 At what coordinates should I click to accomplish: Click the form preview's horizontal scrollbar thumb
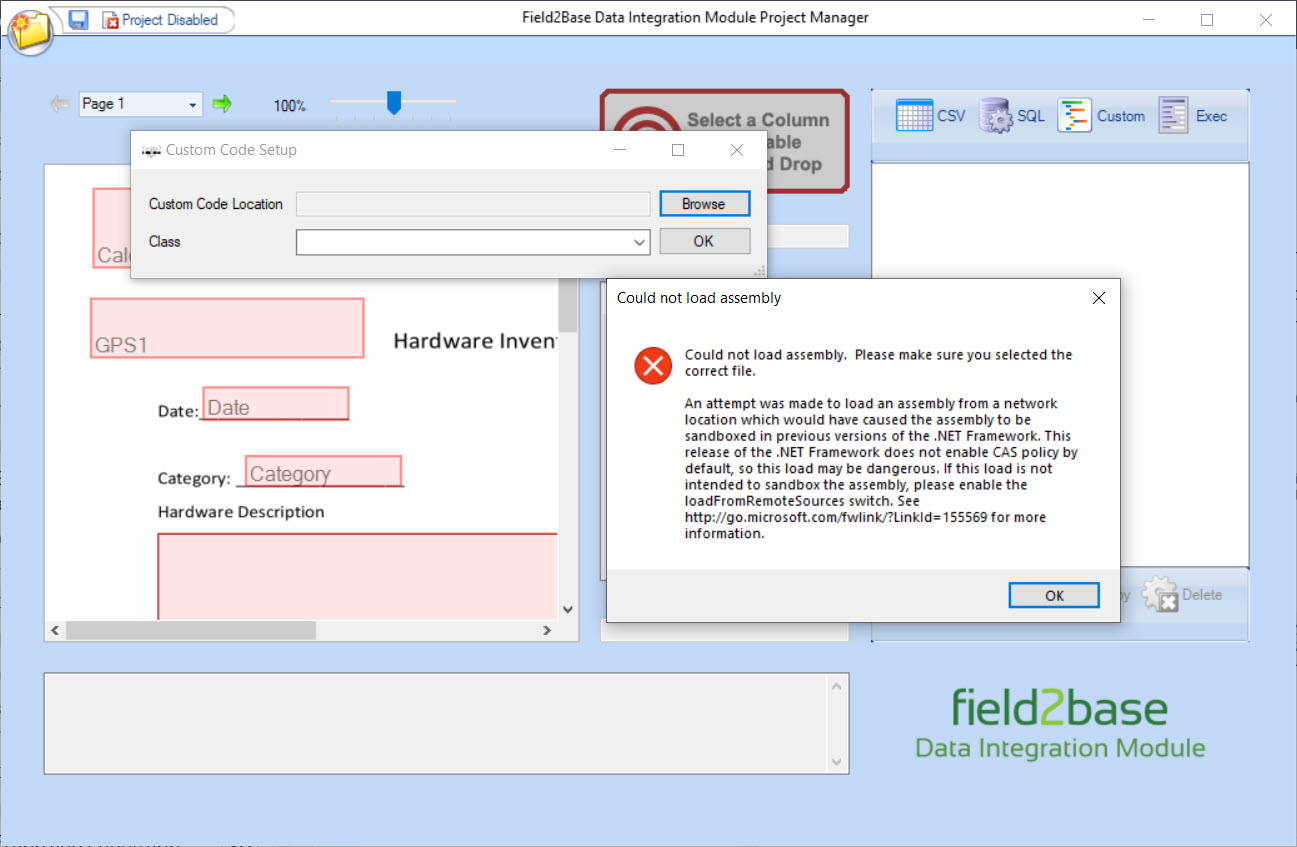tap(190, 631)
